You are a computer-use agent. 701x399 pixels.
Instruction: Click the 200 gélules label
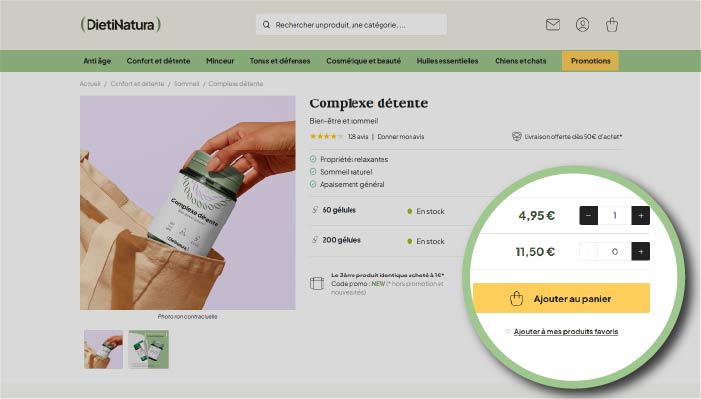coord(341,240)
